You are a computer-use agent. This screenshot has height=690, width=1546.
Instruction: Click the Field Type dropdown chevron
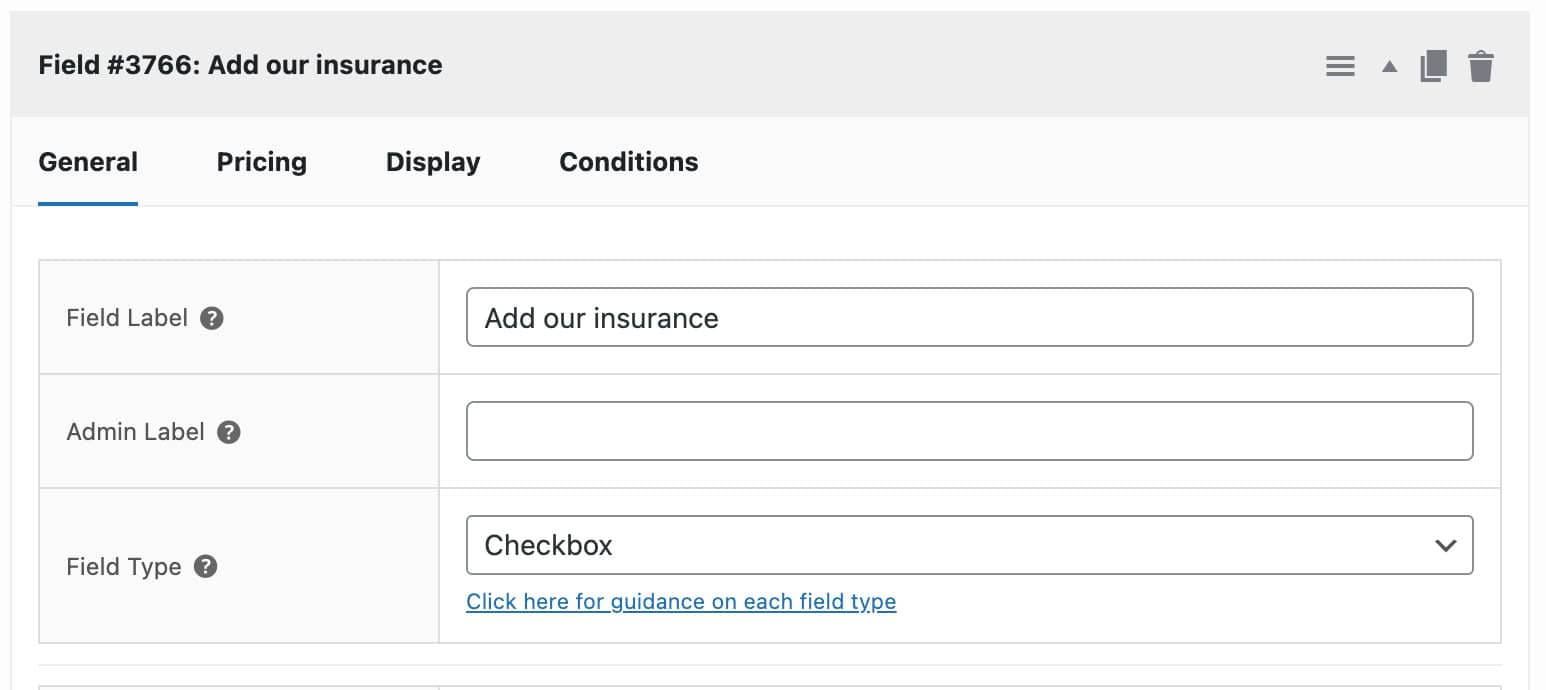pos(1445,545)
